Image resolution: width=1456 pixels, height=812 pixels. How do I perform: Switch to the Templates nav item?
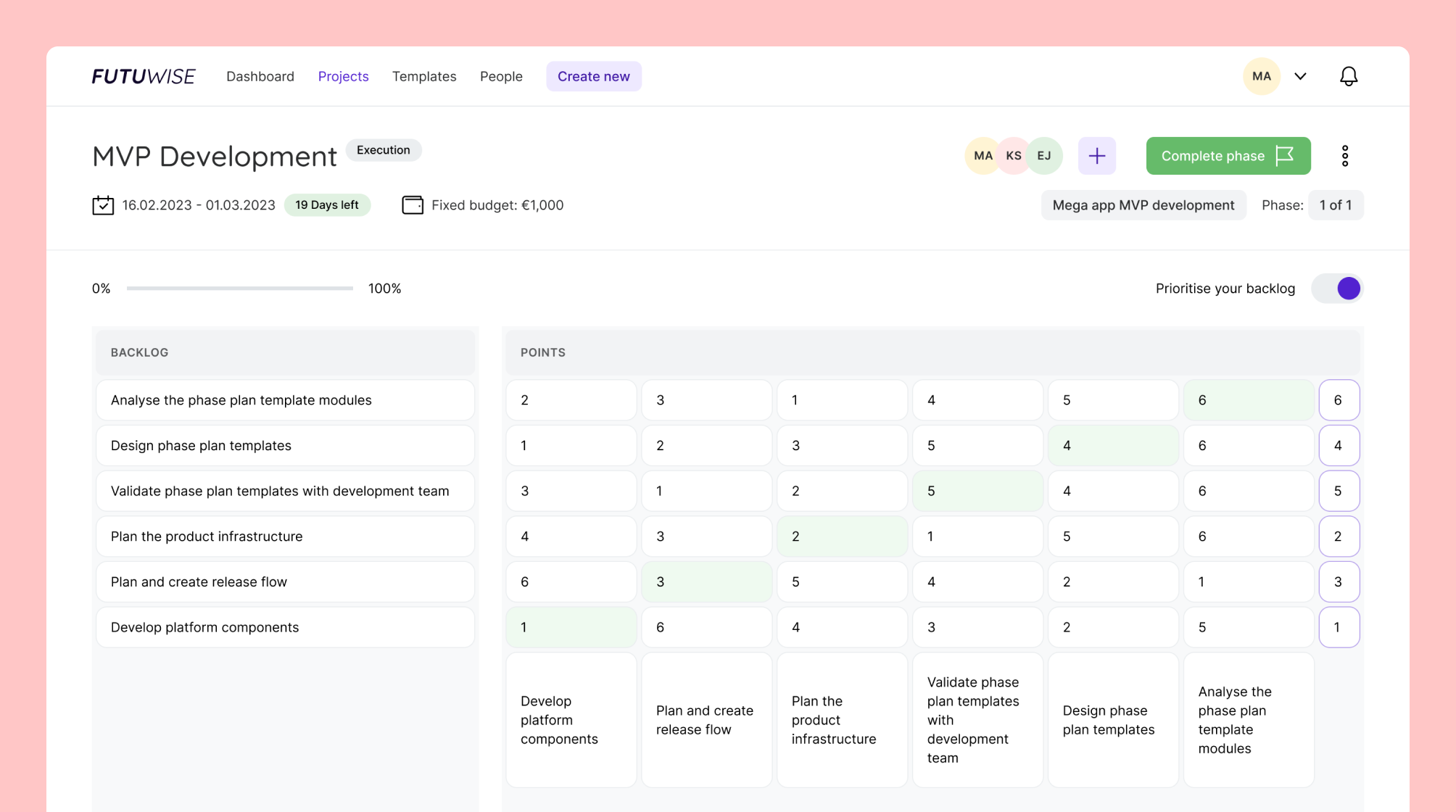423,76
